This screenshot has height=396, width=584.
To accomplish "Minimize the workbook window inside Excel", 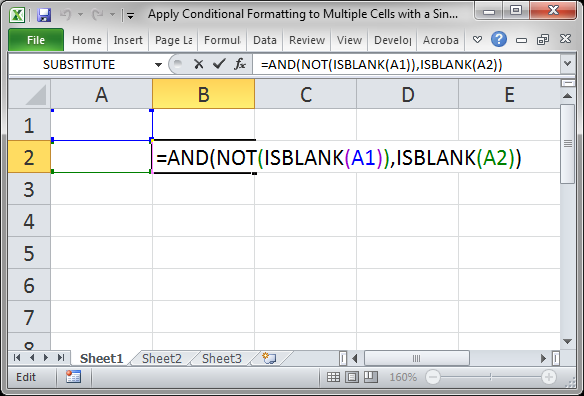I will (521, 40).
